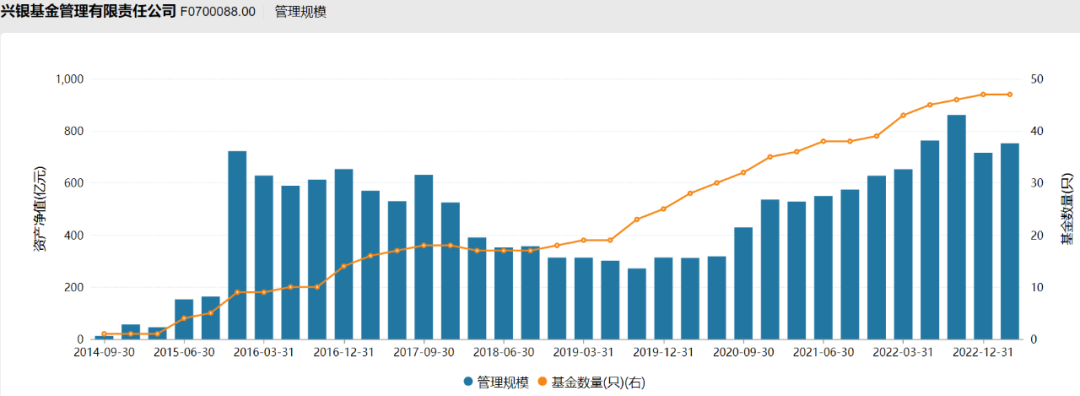Viewport: 1080px width, 396px height.
Task: Click the blue bar above 2019-03-31
Action: pos(583,299)
